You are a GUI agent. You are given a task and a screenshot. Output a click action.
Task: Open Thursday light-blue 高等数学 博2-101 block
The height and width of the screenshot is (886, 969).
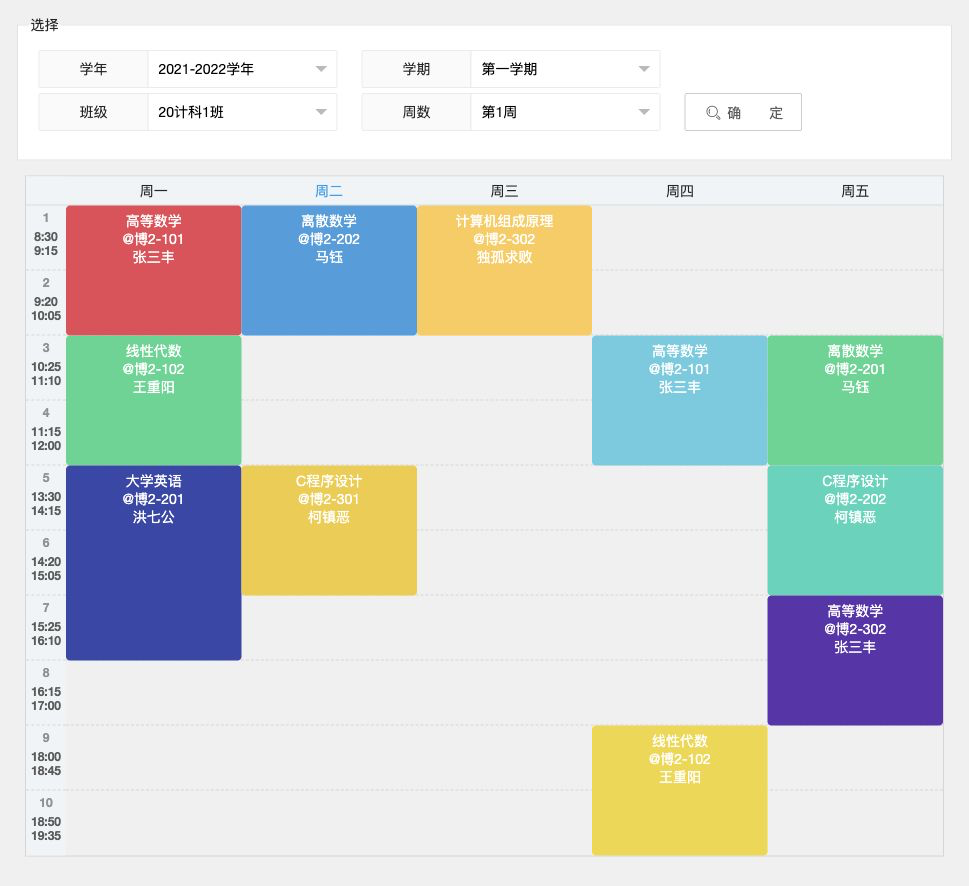point(680,400)
